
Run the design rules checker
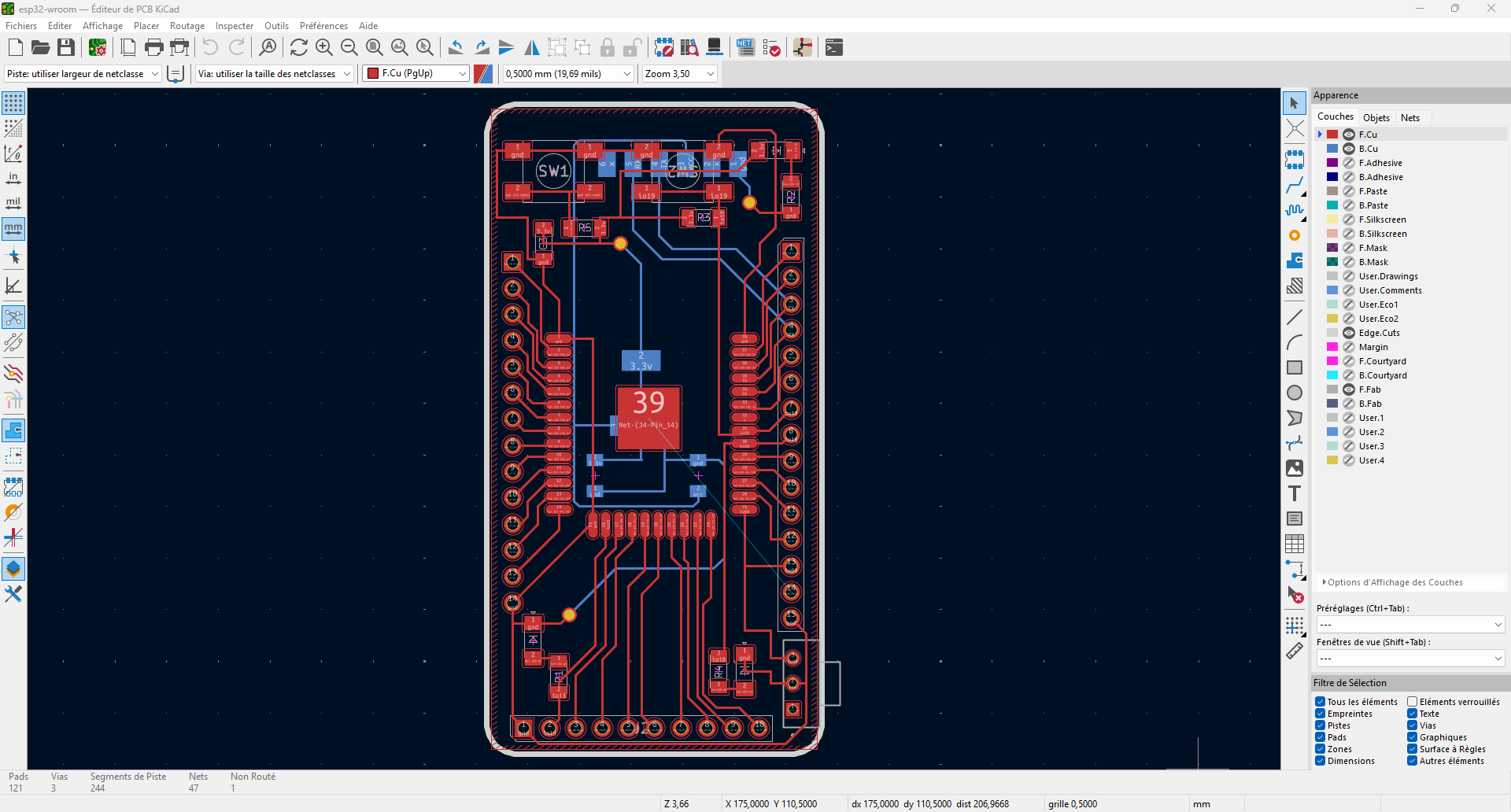771,47
